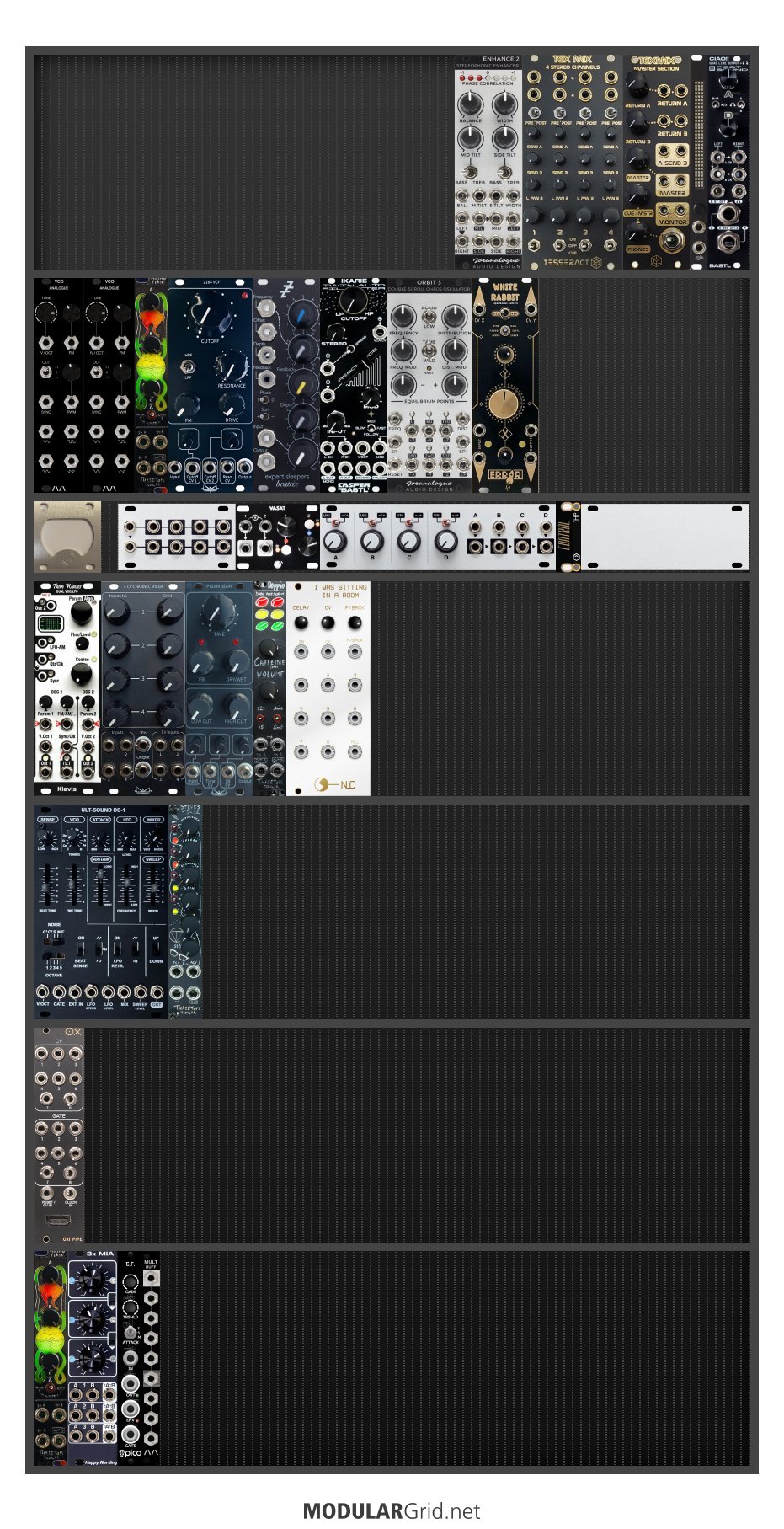Toggle the Beat Sense ON switch on DS-1
784x1529 pixels.
point(81,949)
